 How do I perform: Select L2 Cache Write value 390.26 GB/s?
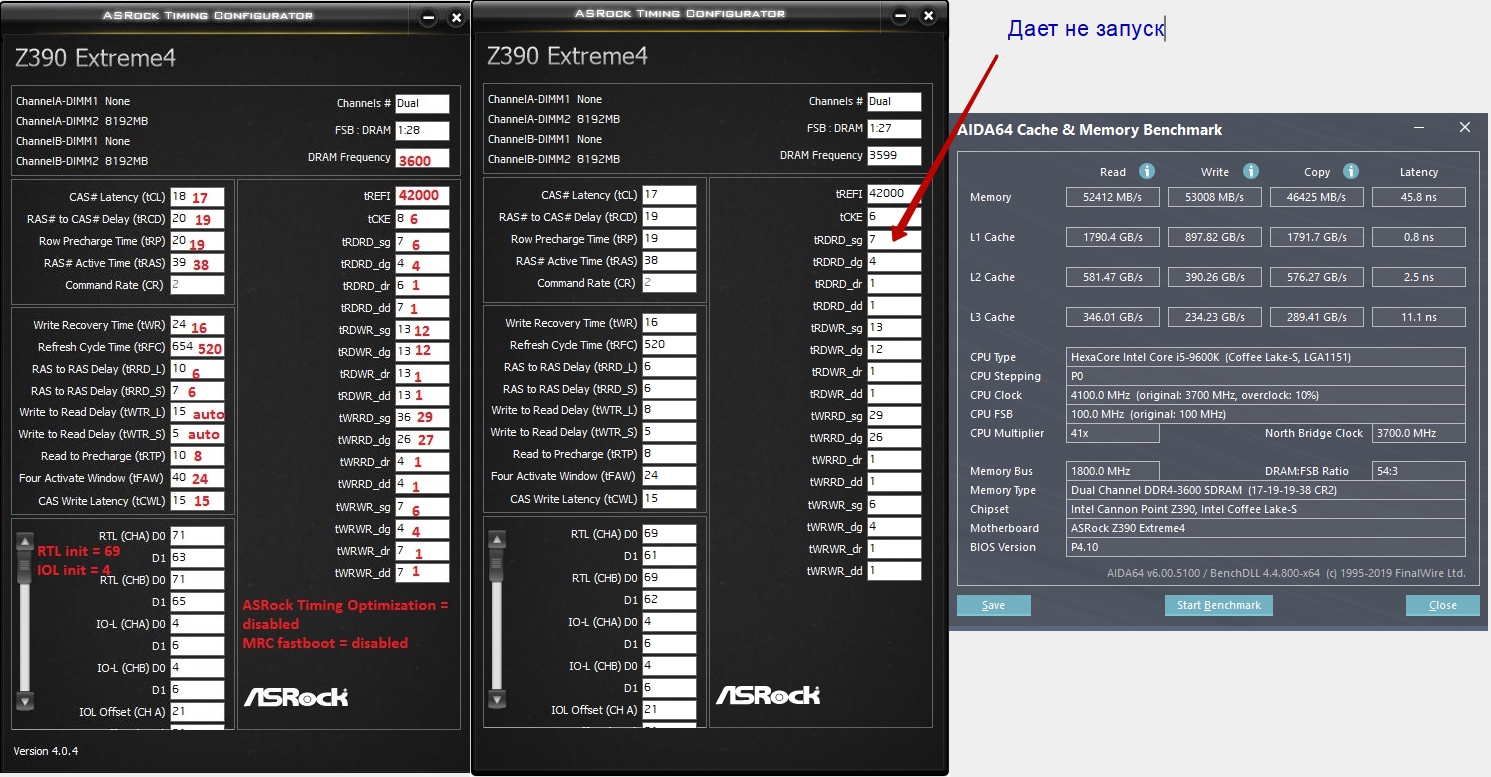(x=1215, y=277)
